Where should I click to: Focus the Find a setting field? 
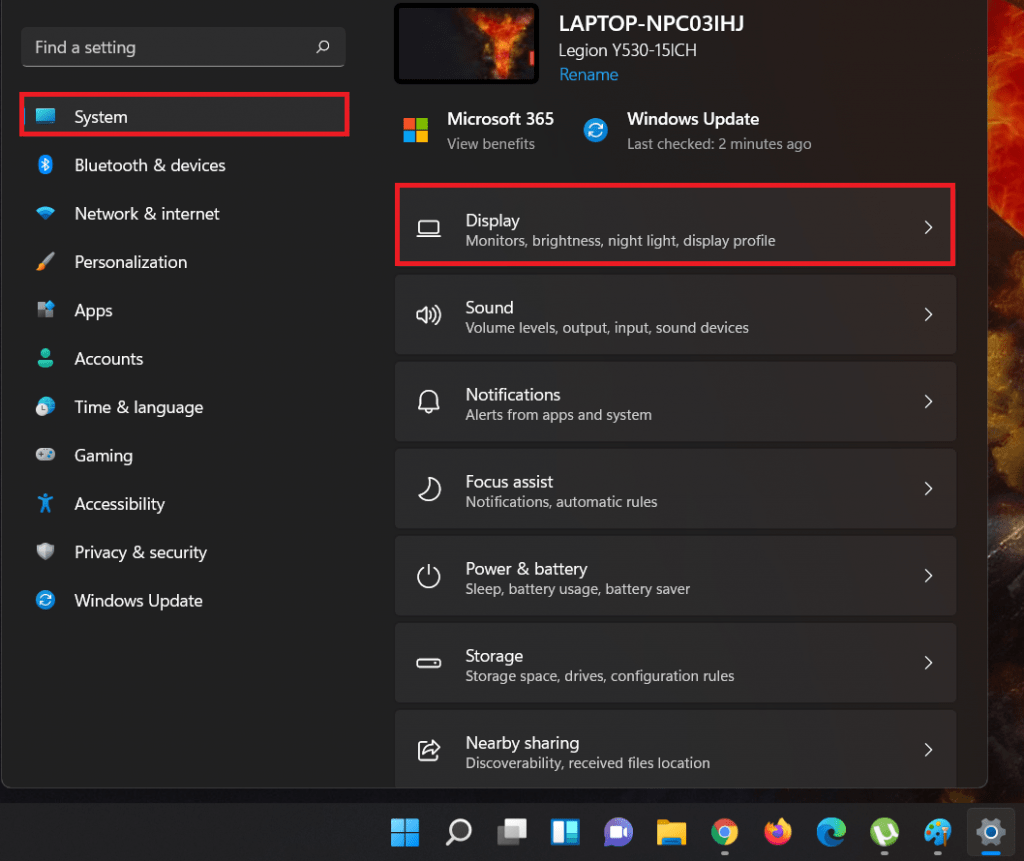[x=183, y=47]
